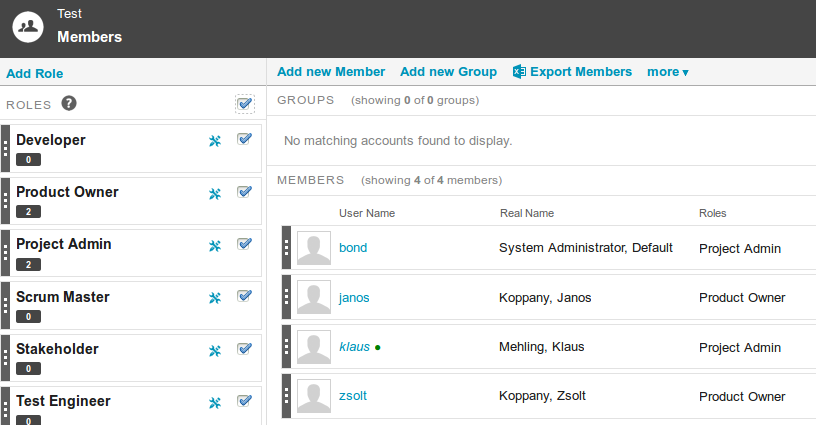Toggle the Stakeholder role checkbox
The height and width of the screenshot is (425, 816).
245,349
